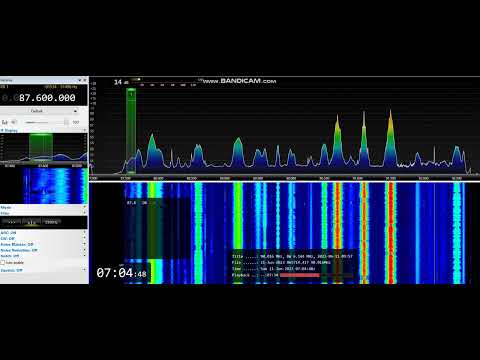Click the volume slider thumb near 100

click(x=66, y=122)
